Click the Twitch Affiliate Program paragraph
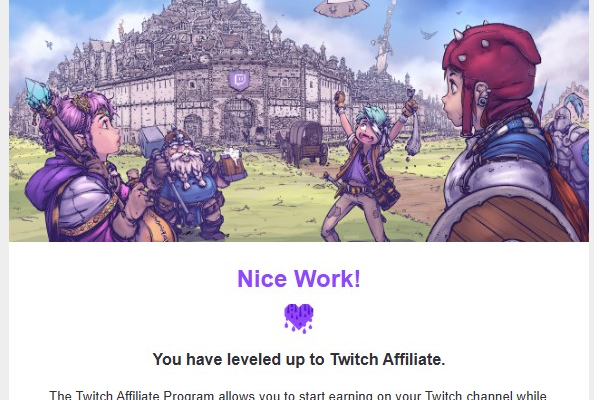Image resolution: width=594 pixels, height=400 pixels. coord(298,395)
